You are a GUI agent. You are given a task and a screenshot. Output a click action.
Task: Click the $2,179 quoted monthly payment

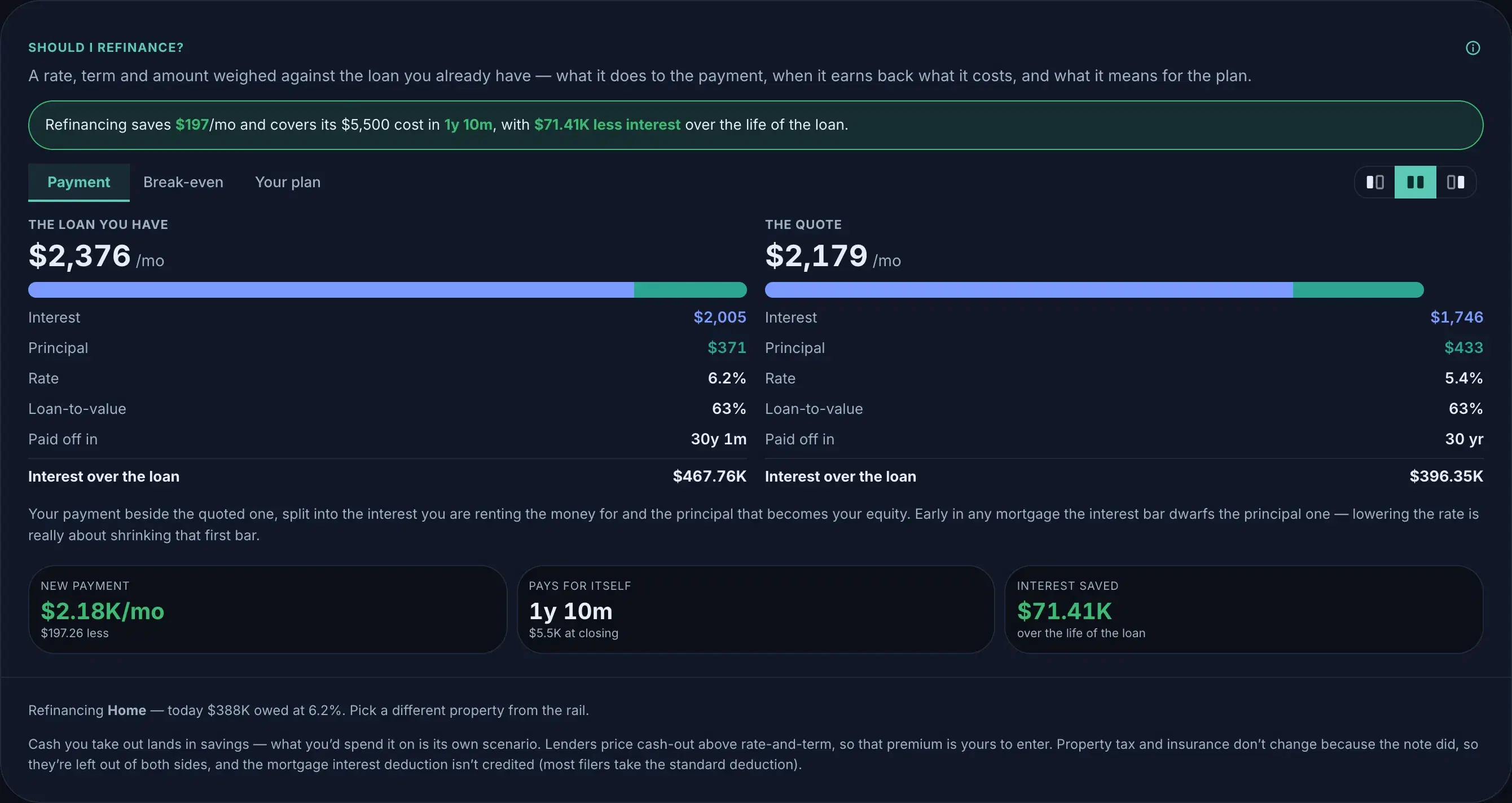[816, 256]
